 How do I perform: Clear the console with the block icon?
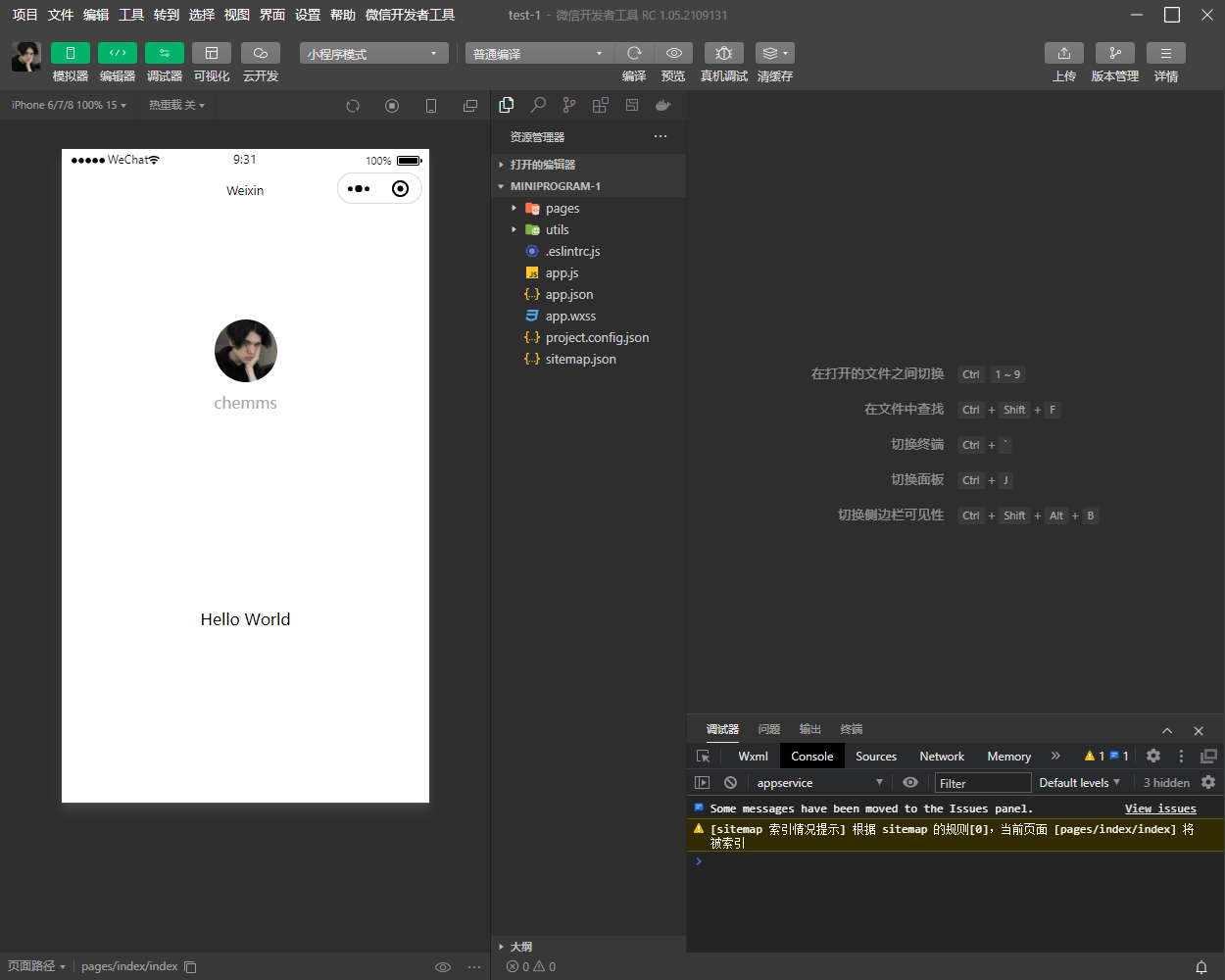pyautogui.click(x=730, y=782)
